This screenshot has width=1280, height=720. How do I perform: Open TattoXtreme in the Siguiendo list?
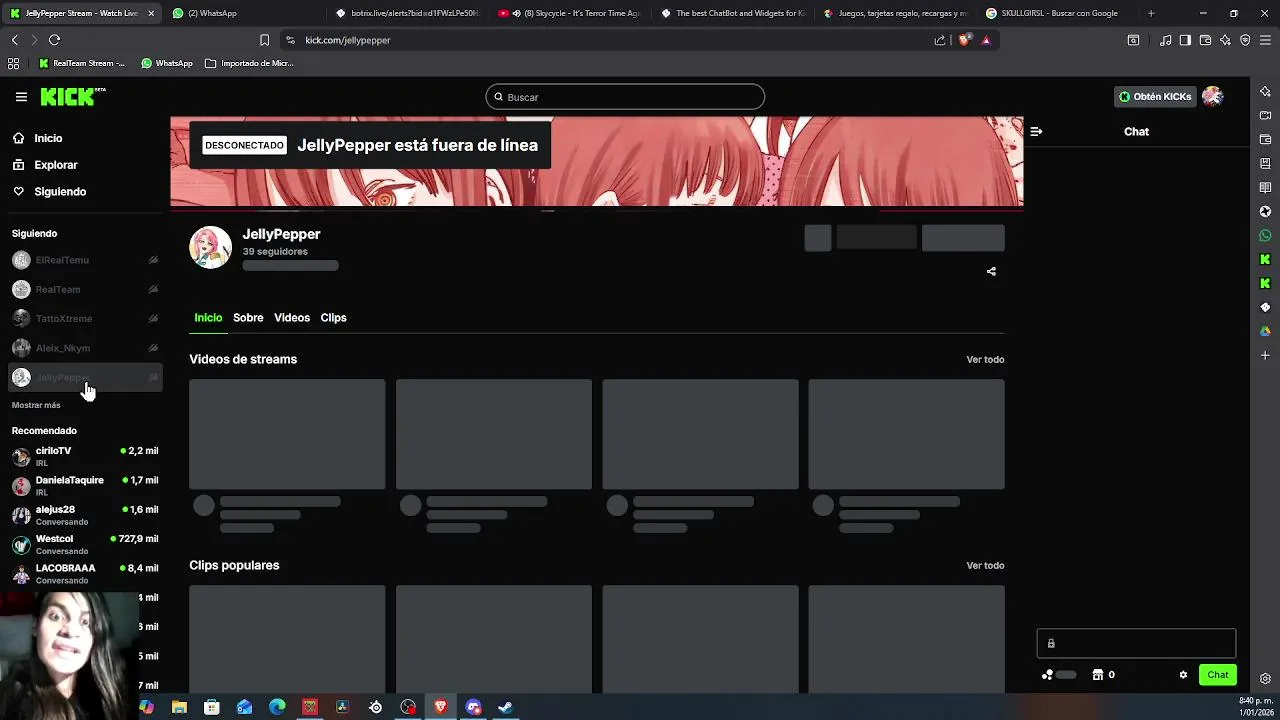pos(85,318)
